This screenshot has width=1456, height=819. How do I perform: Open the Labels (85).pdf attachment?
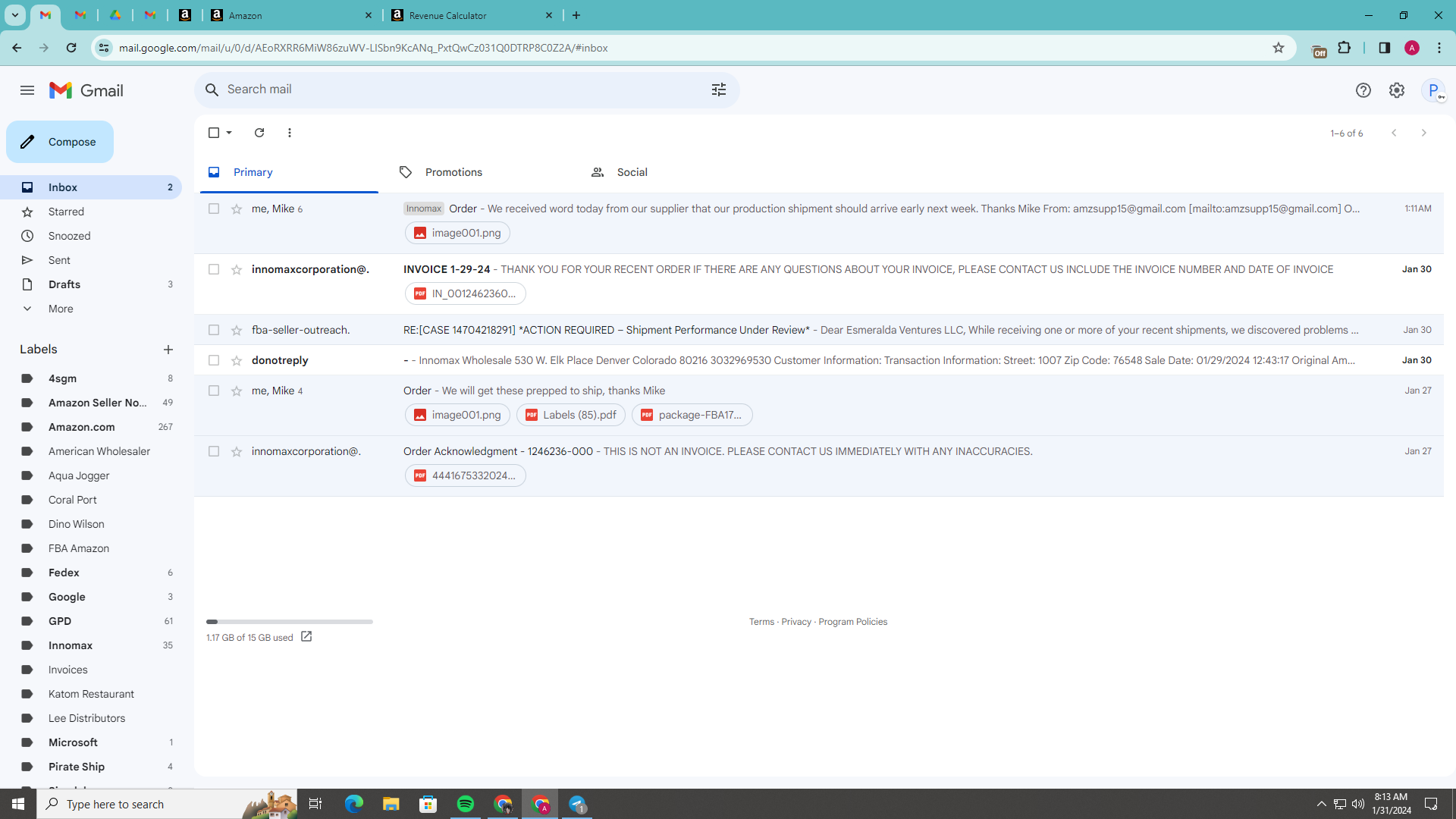[x=571, y=415]
